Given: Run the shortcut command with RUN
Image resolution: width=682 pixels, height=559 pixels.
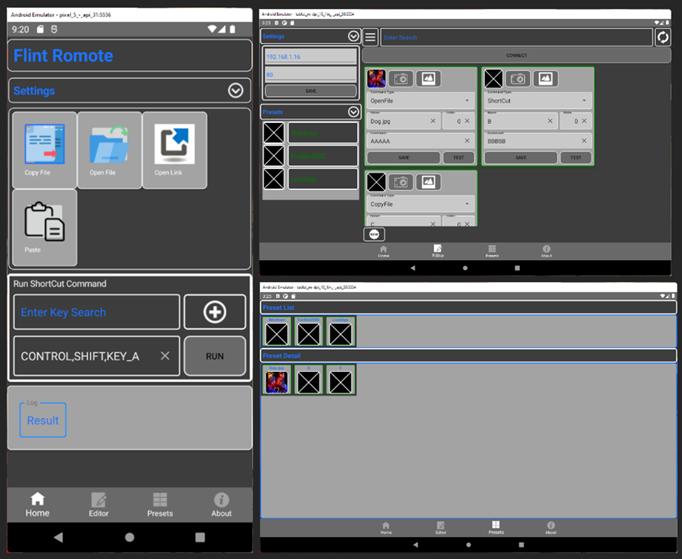Looking at the screenshot, I should pyautogui.click(x=215, y=356).
